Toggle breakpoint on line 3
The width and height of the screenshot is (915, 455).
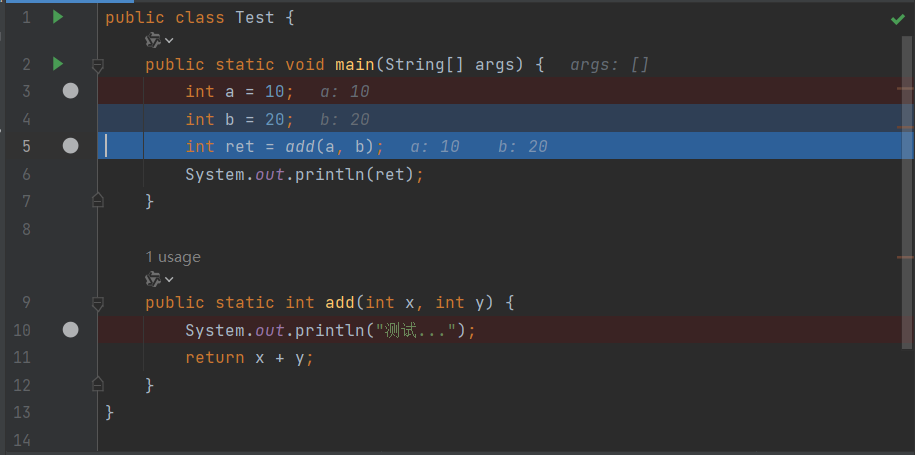click(71, 91)
